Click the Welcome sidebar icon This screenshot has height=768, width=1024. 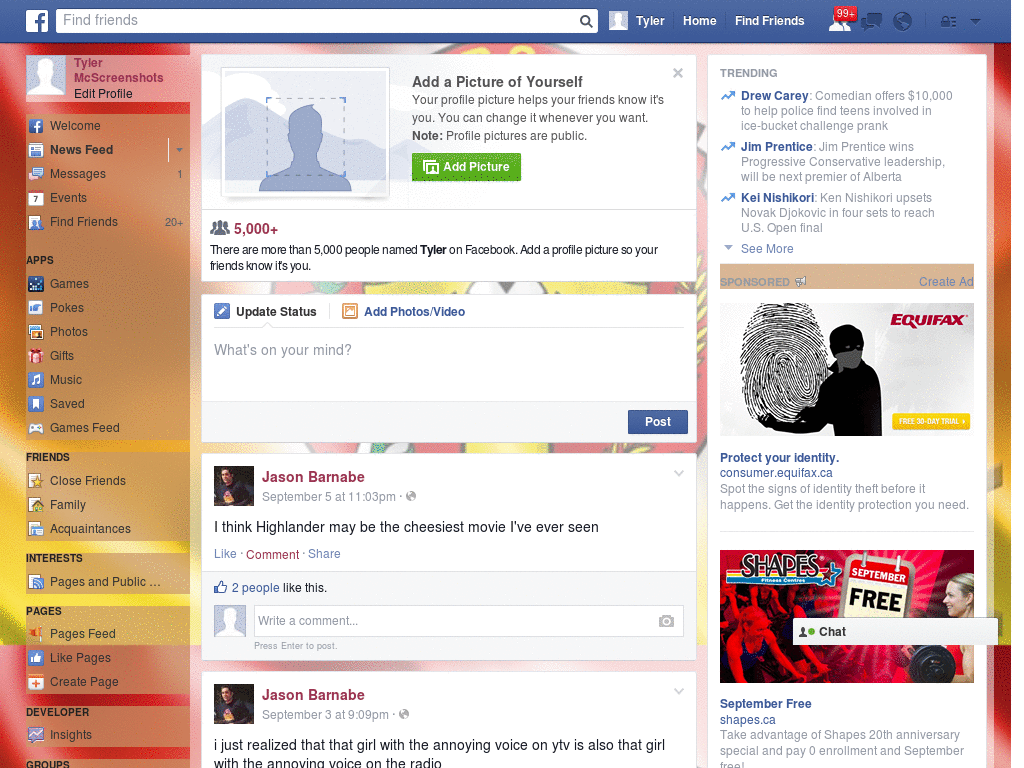click(x=36, y=126)
